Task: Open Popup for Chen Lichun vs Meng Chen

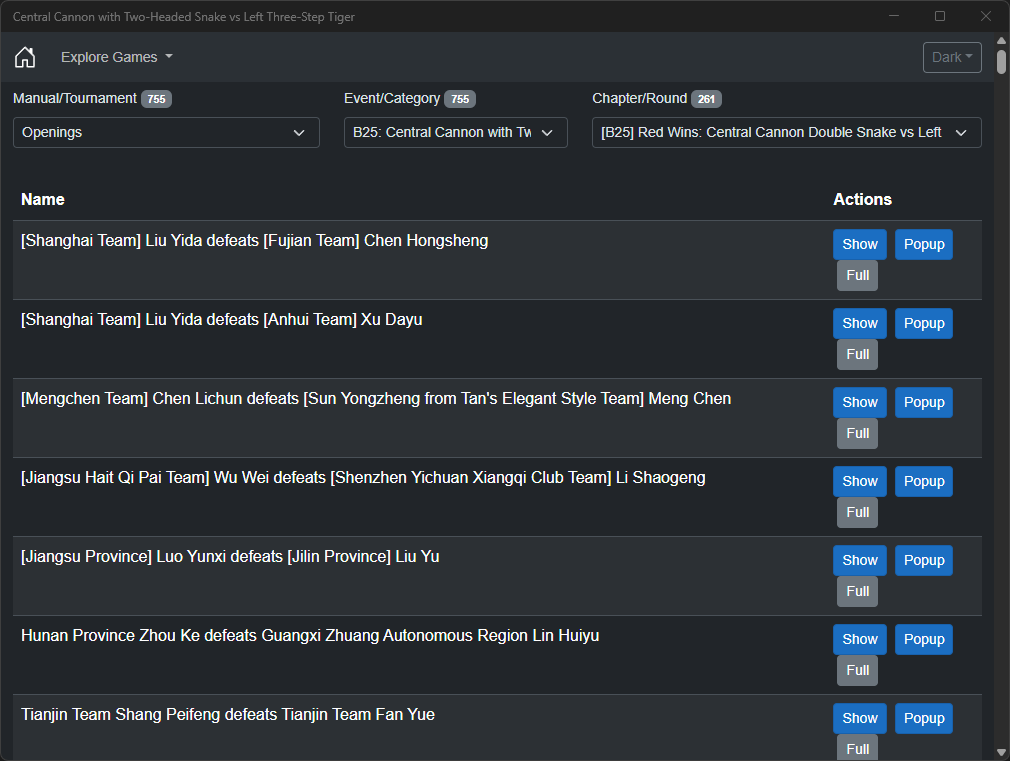Action: click(x=923, y=402)
